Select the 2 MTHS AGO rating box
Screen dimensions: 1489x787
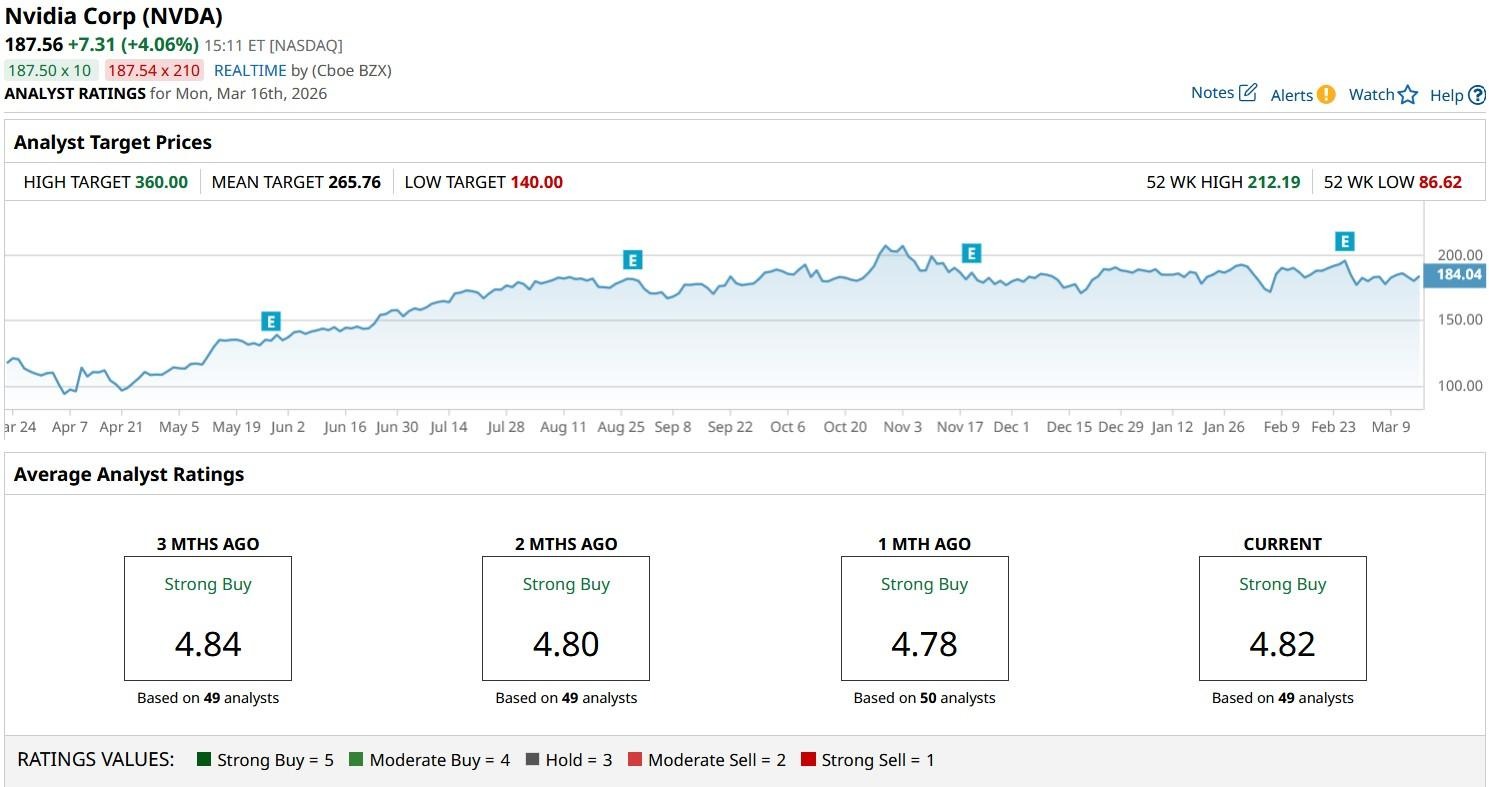coord(566,619)
